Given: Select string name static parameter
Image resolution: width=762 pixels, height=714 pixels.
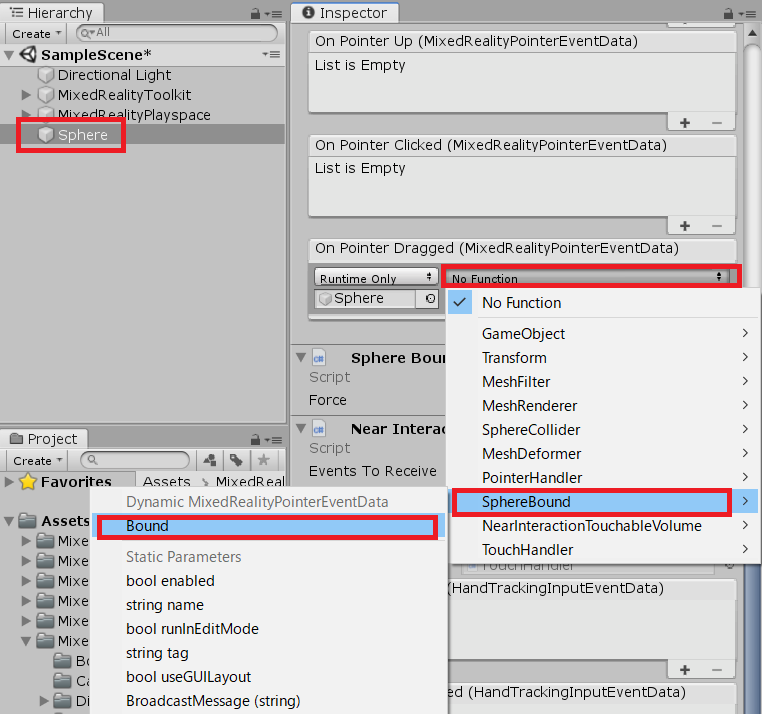Looking at the screenshot, I should click(x=269, y=605).
